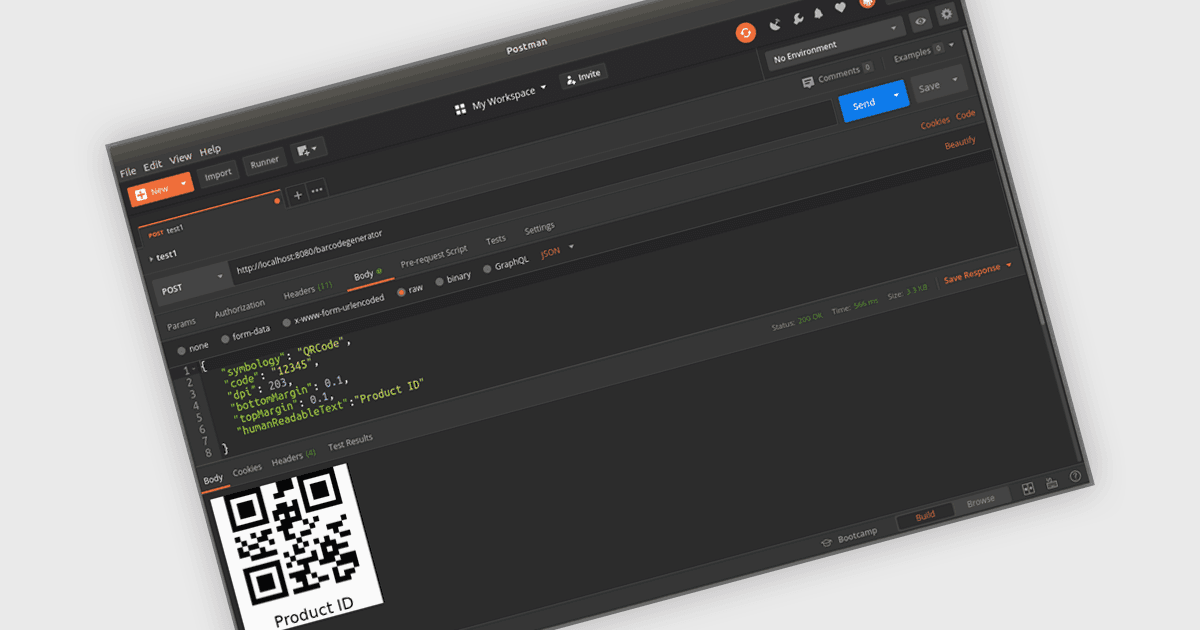Open the My Workspace dropdown
Image resolution: width=1200 pixels, height=630 pixels.
point(510,97)
